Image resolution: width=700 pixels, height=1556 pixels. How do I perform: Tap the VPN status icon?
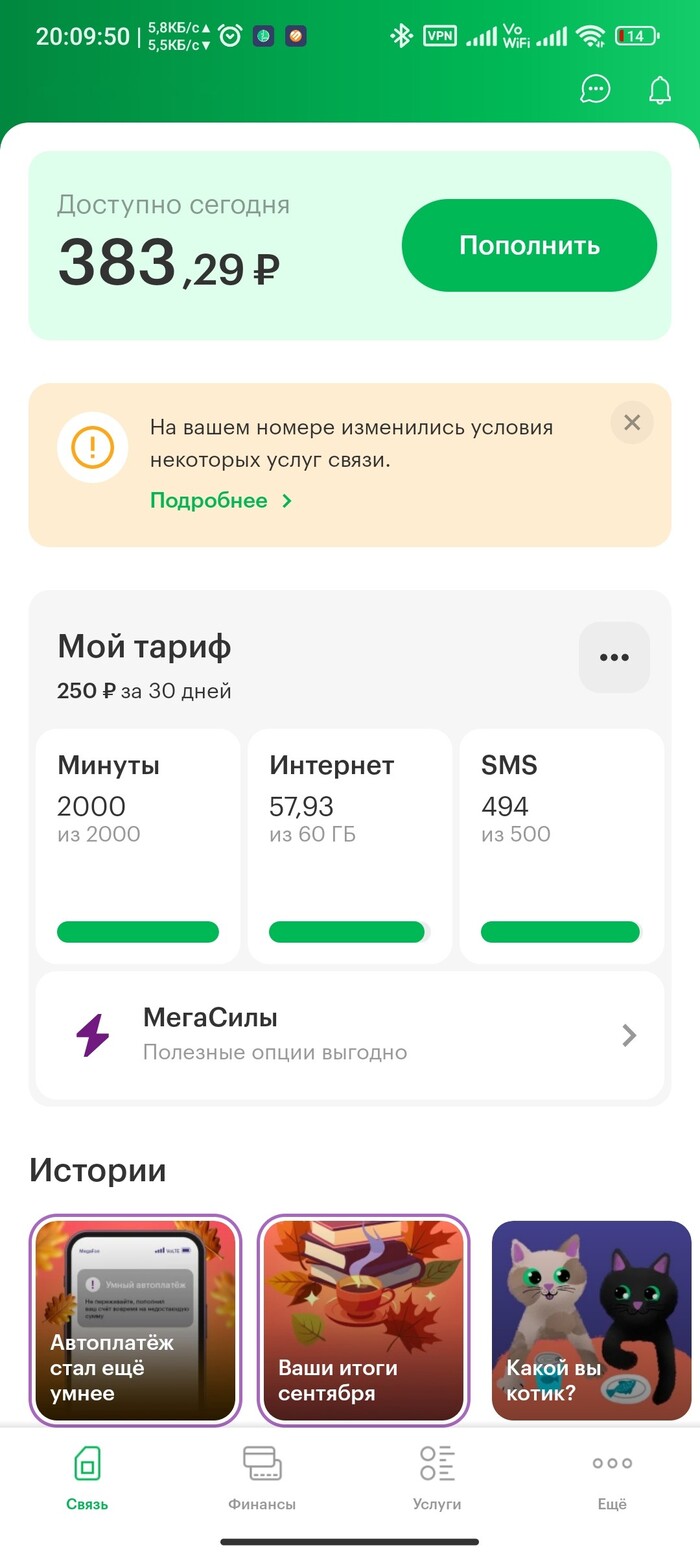tap(440, 36)
